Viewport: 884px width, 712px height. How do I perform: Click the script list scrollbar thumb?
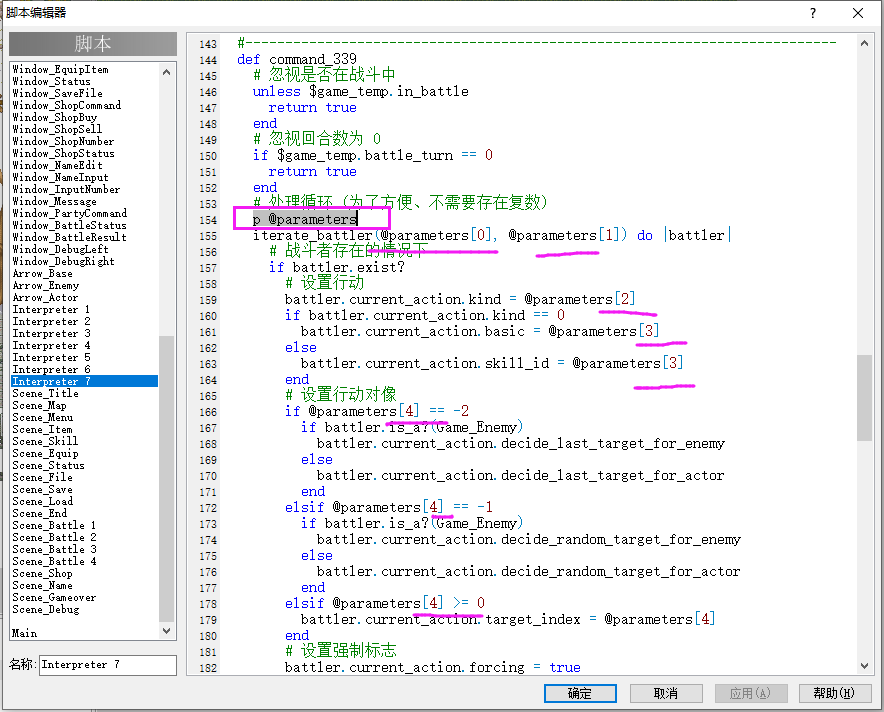tap(166, 478)
